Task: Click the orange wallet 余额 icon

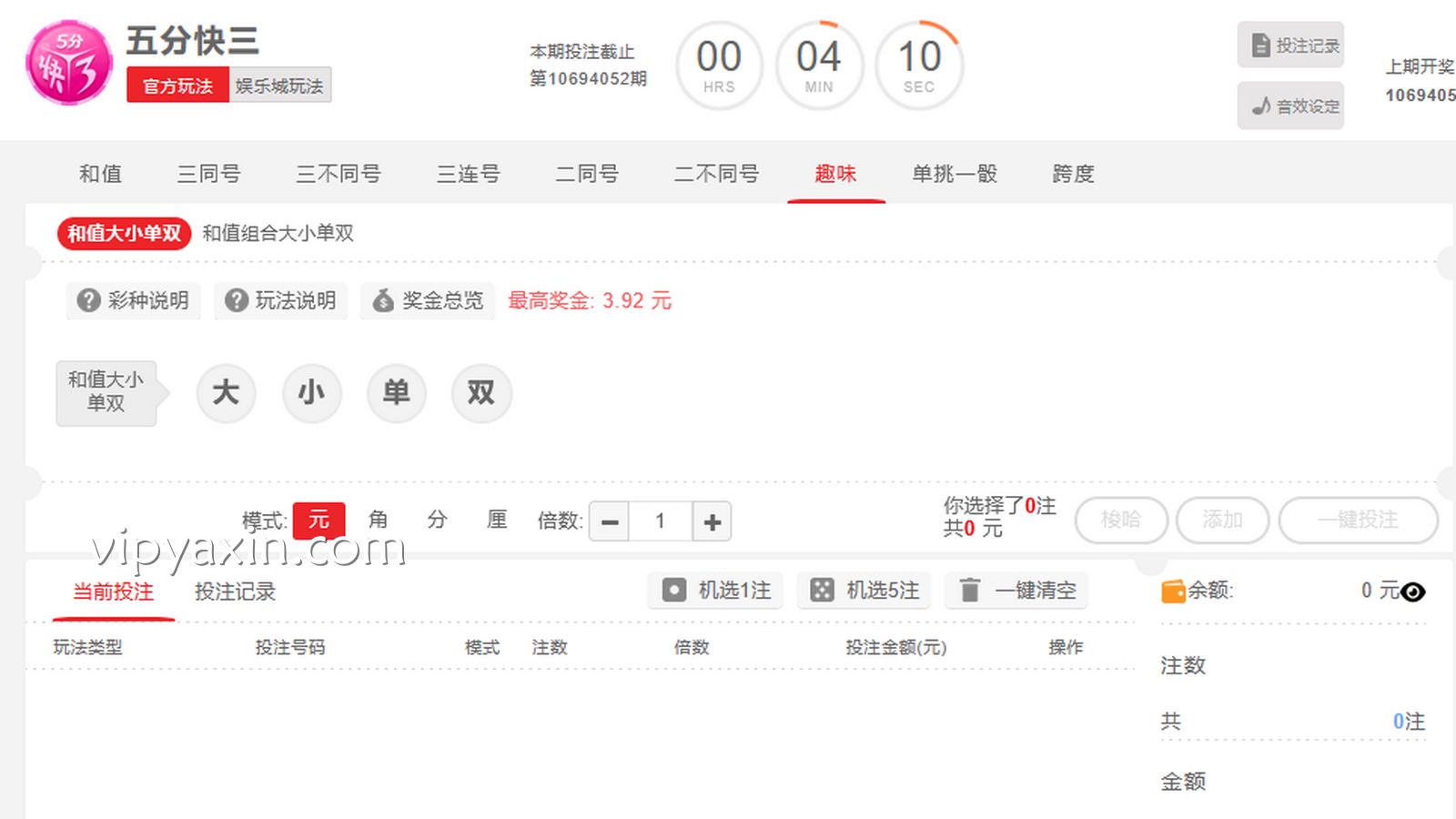Action: [x=1173, y=591]
